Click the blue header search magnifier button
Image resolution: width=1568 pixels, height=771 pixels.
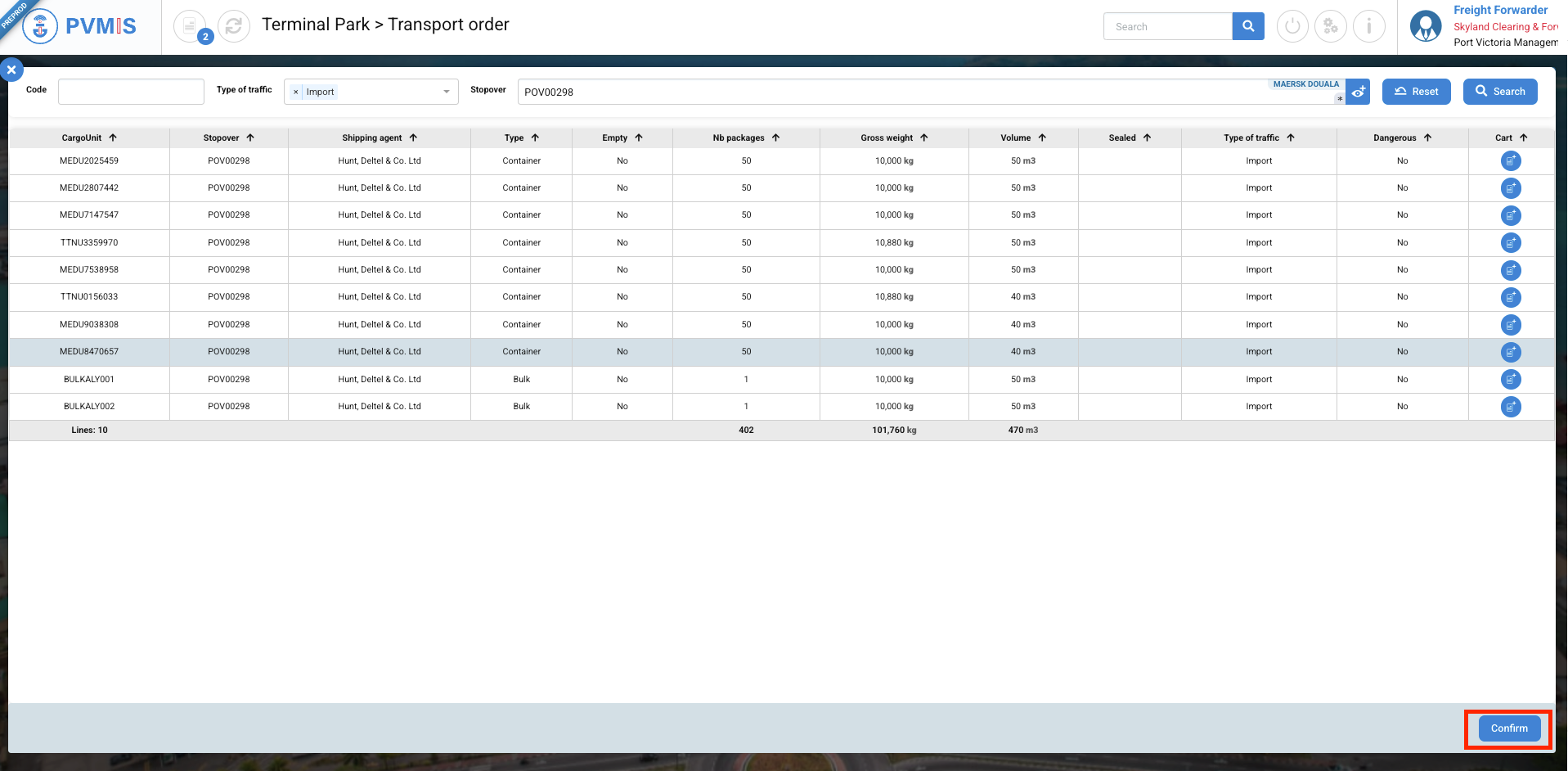1247,26
